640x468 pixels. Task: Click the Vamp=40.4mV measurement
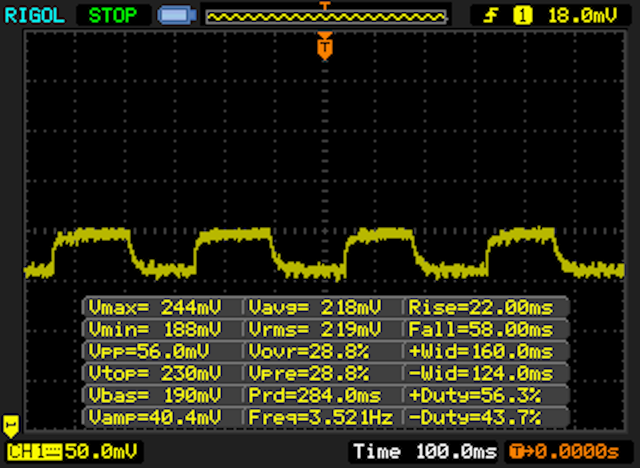(x=155, y=417)
